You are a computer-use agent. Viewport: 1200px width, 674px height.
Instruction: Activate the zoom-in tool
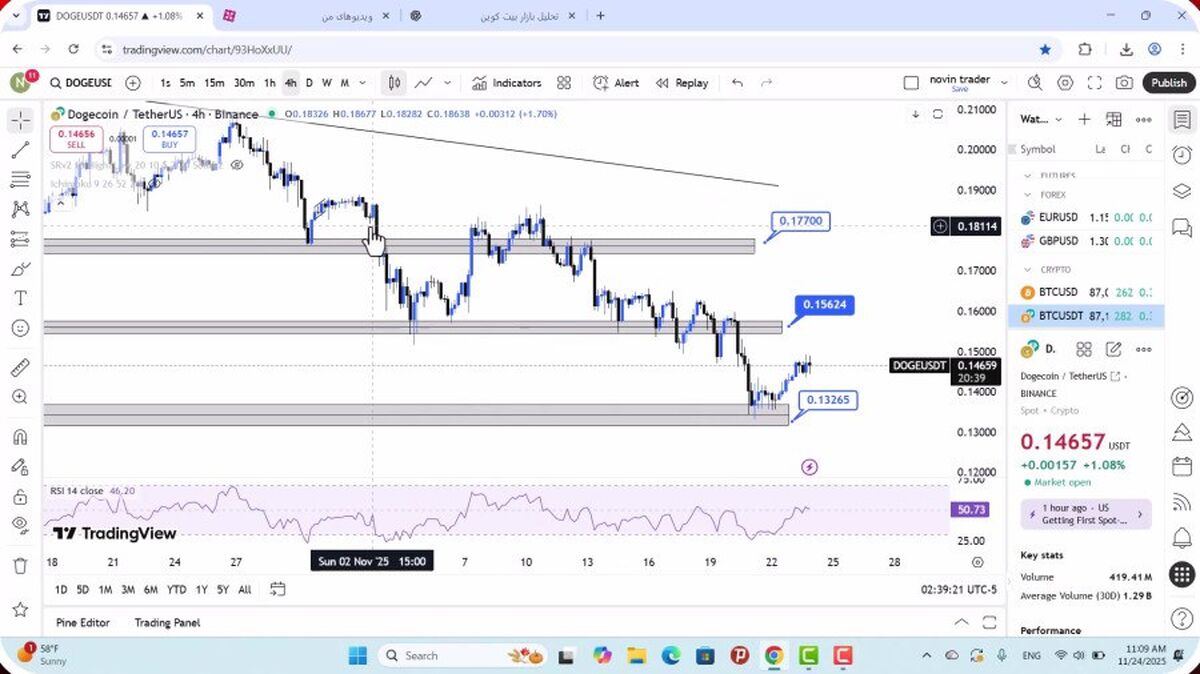coord(20,397)
